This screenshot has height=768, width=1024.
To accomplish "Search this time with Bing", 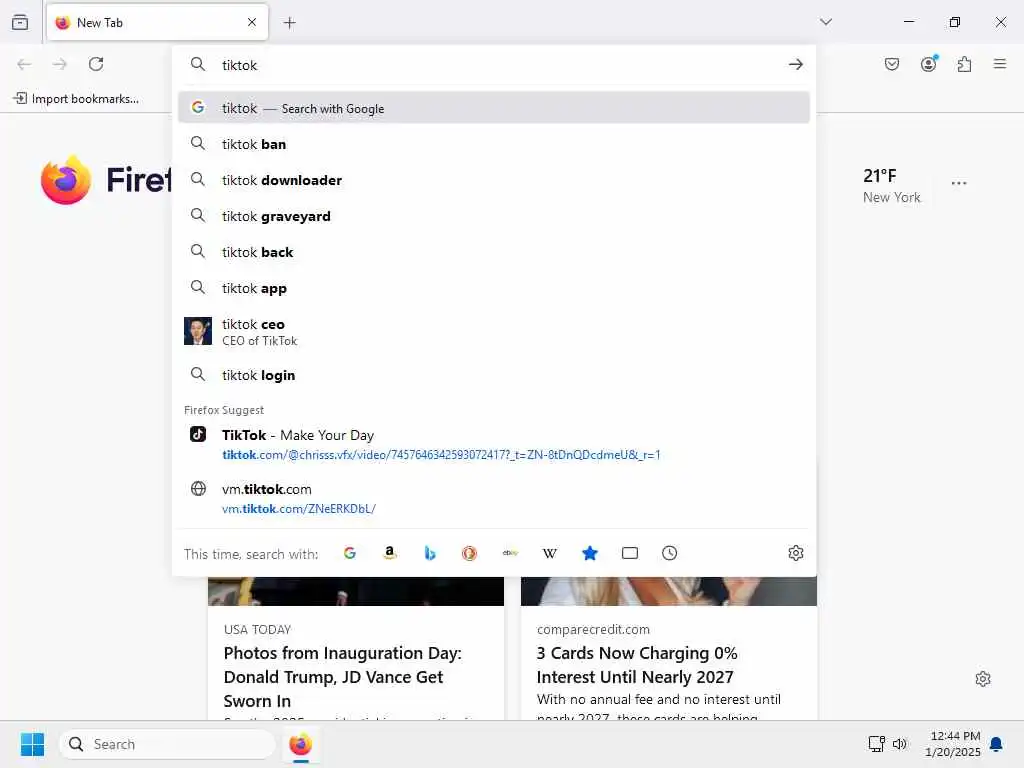I will tap(430, 553).
